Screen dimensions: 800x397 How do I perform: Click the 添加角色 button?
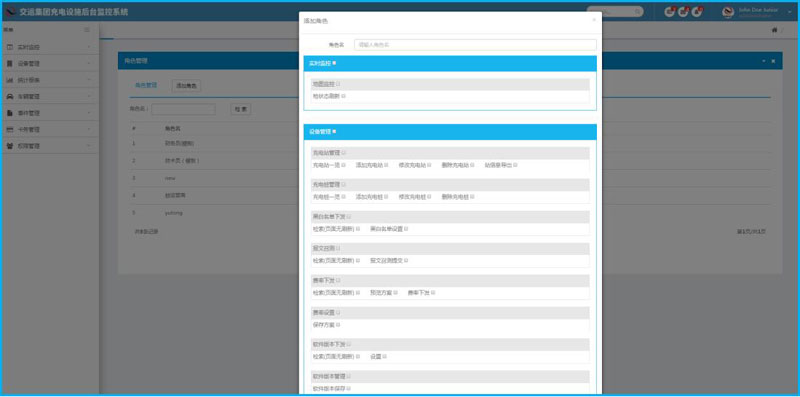[x=186, y=86]
